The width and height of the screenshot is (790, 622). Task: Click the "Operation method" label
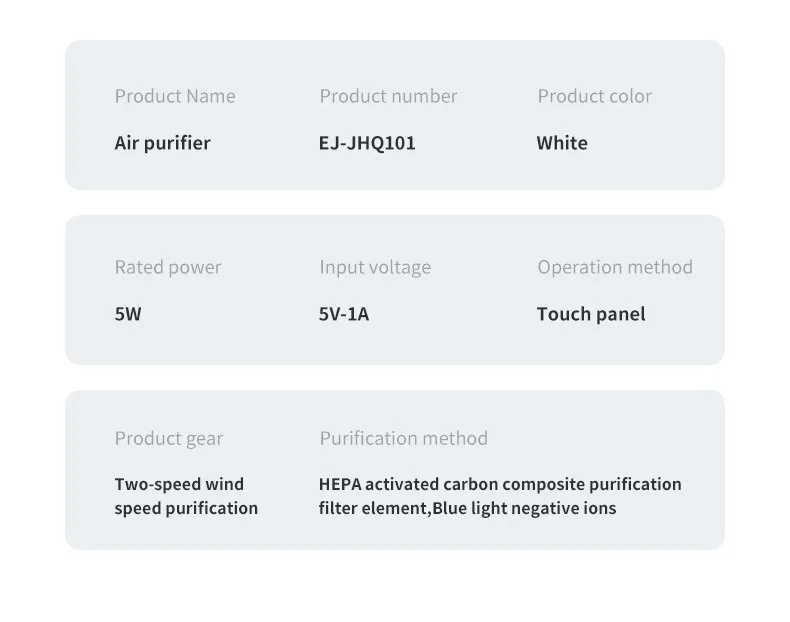coord(615,267)
